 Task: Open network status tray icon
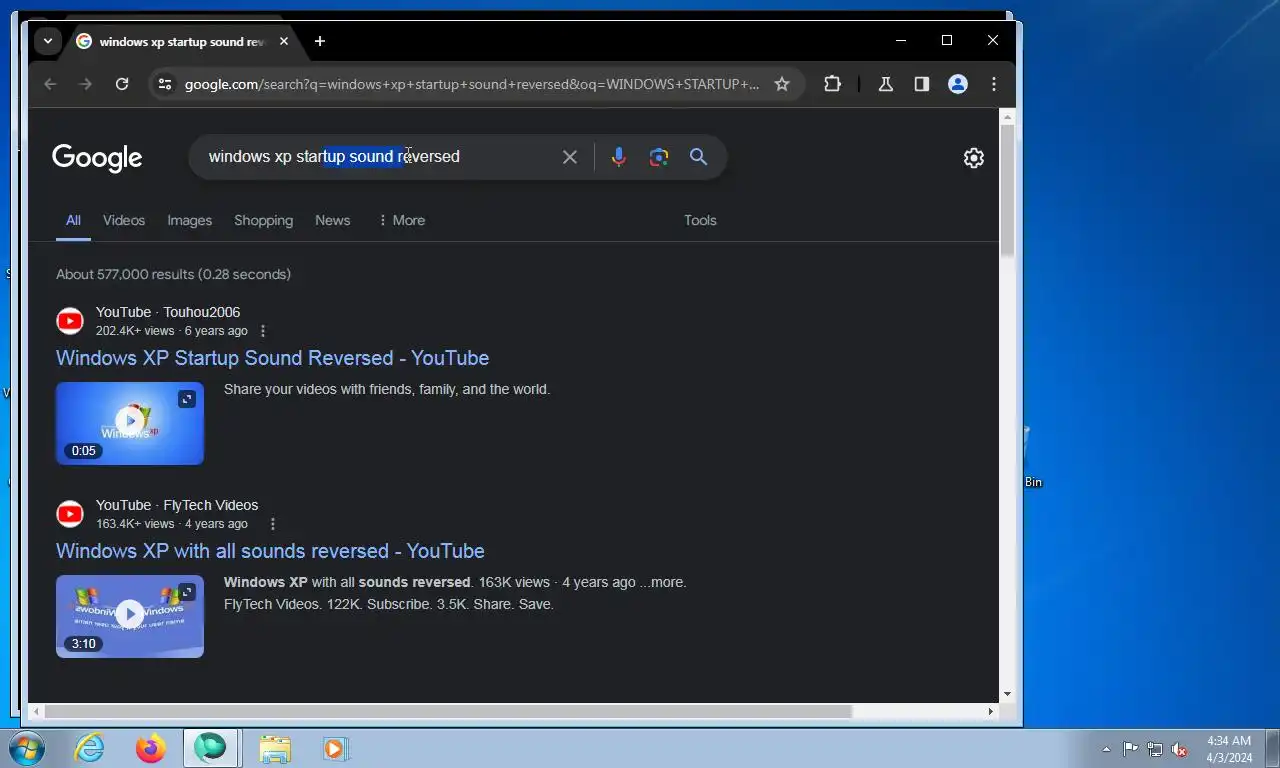click(1155, 749)
